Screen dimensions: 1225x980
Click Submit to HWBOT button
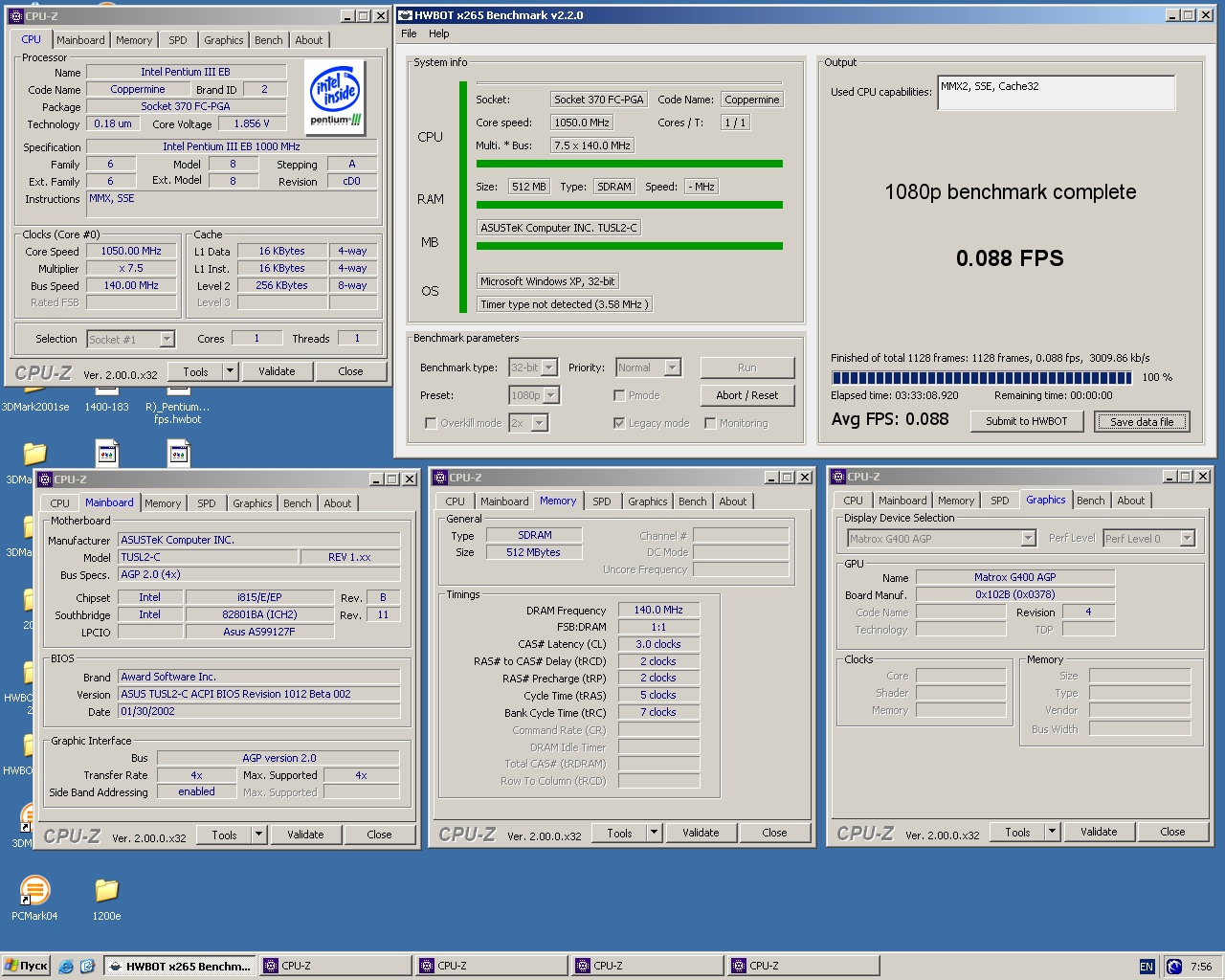click(x=1026, y=421)
